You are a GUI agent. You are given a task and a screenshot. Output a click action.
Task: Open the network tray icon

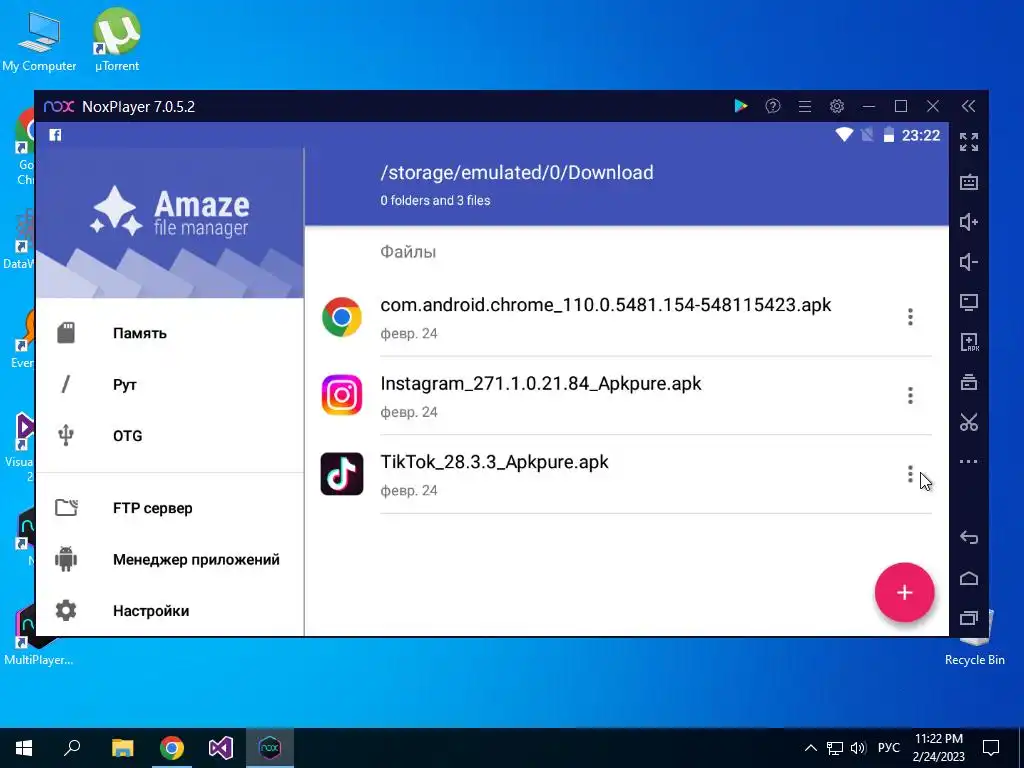click(x=835, y=748)
